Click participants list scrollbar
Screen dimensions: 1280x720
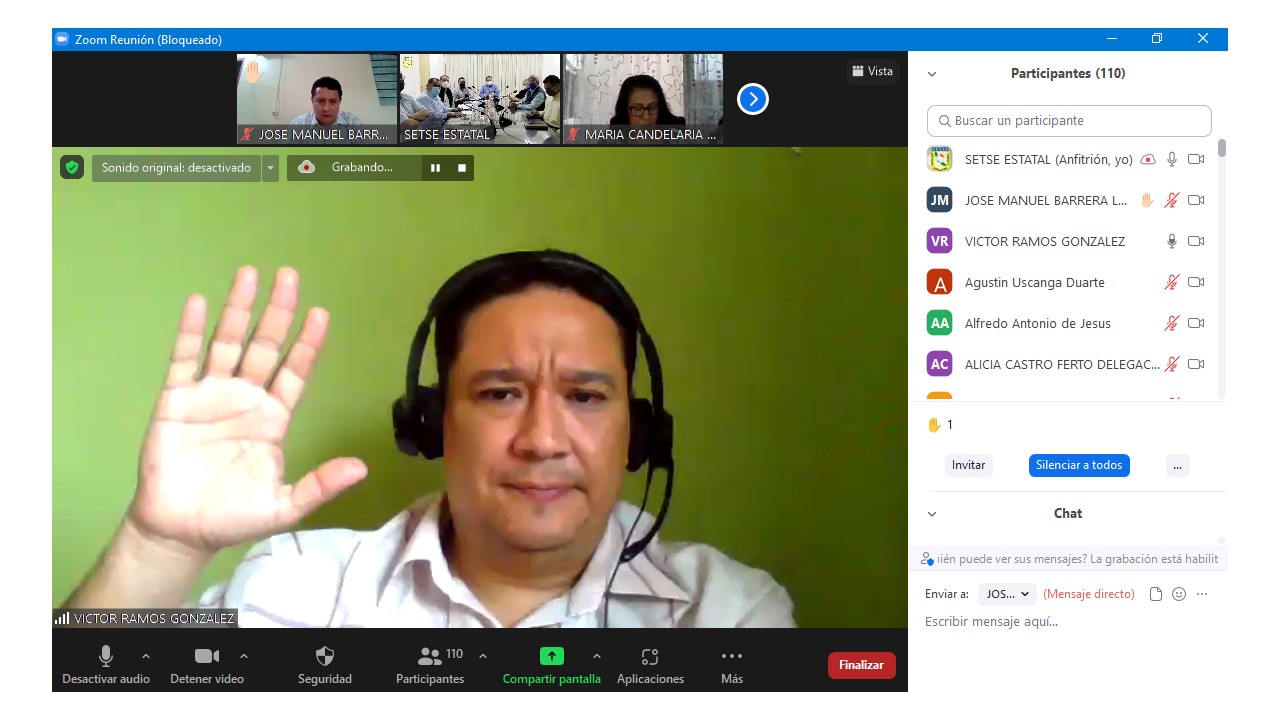coord(1222,148)
